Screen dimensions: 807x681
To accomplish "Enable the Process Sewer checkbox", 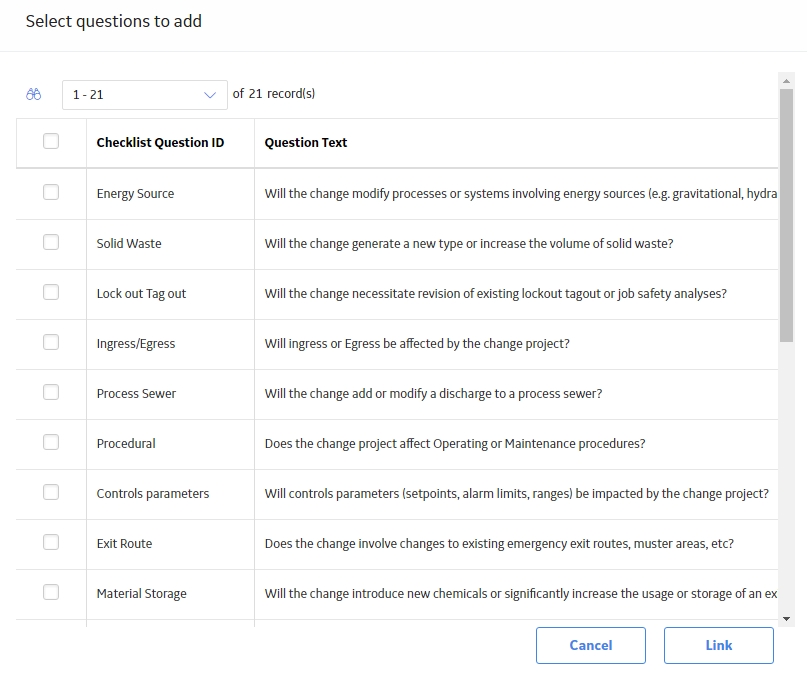I will [51, 392].
